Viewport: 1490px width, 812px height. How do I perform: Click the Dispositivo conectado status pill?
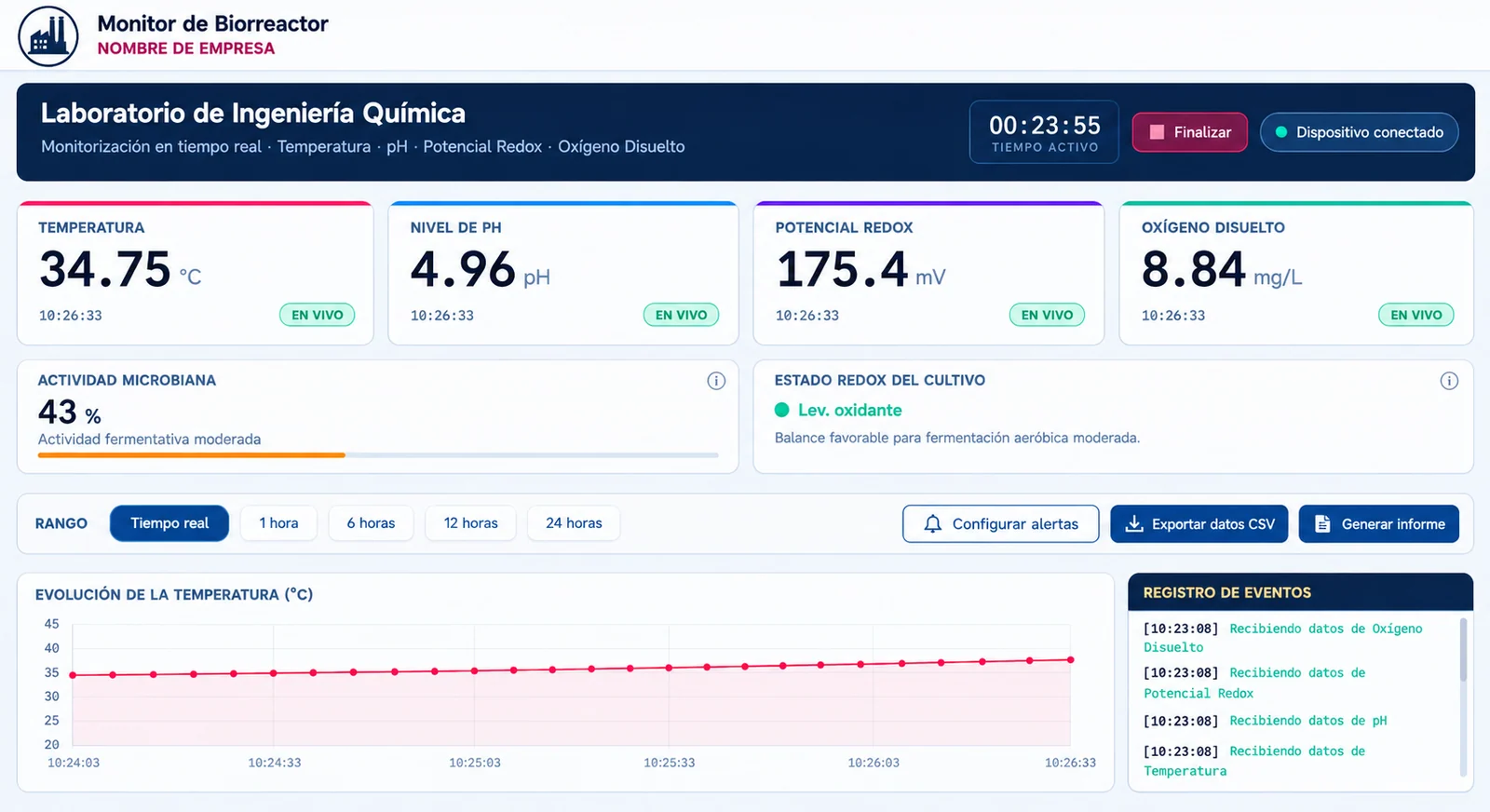(1360, 132)
